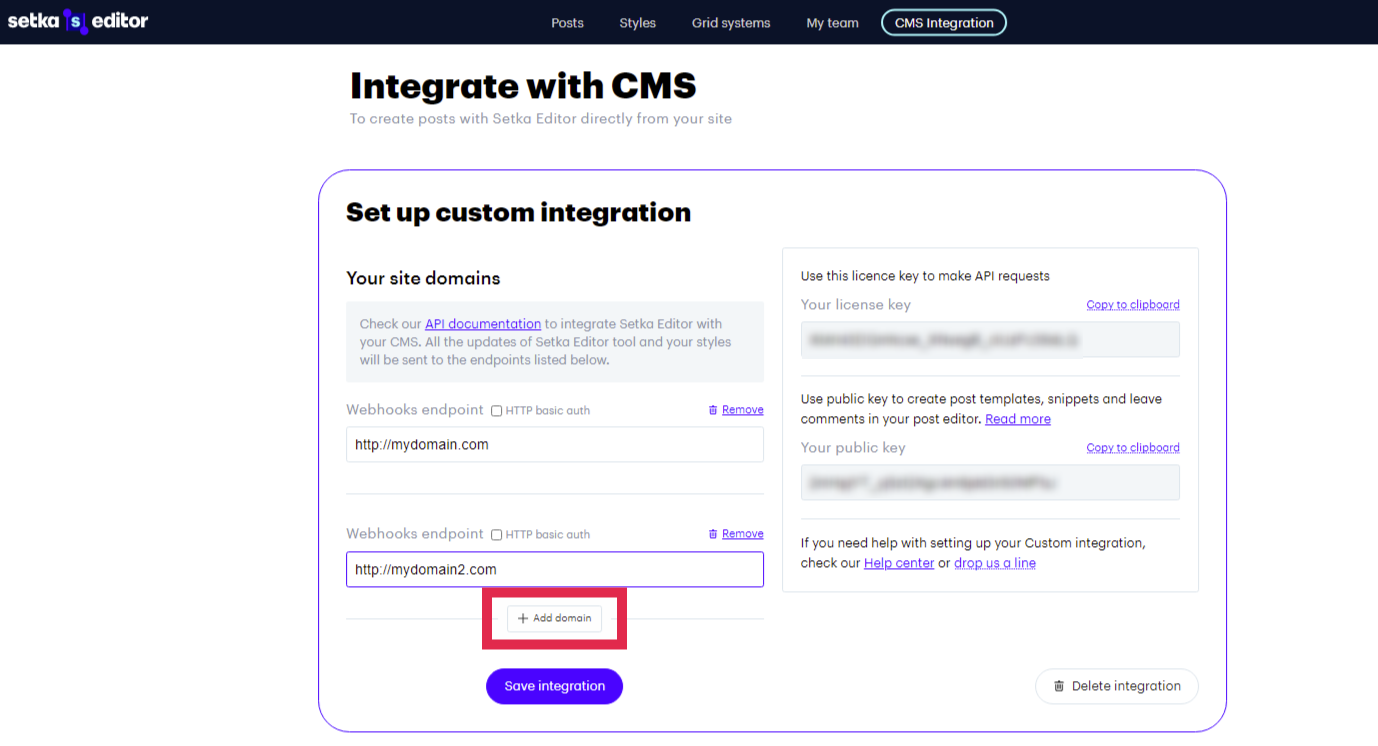Click the drop us a line link
Image resolution: width=1378 pixels, height=746 pixels.
click(995, 563)
